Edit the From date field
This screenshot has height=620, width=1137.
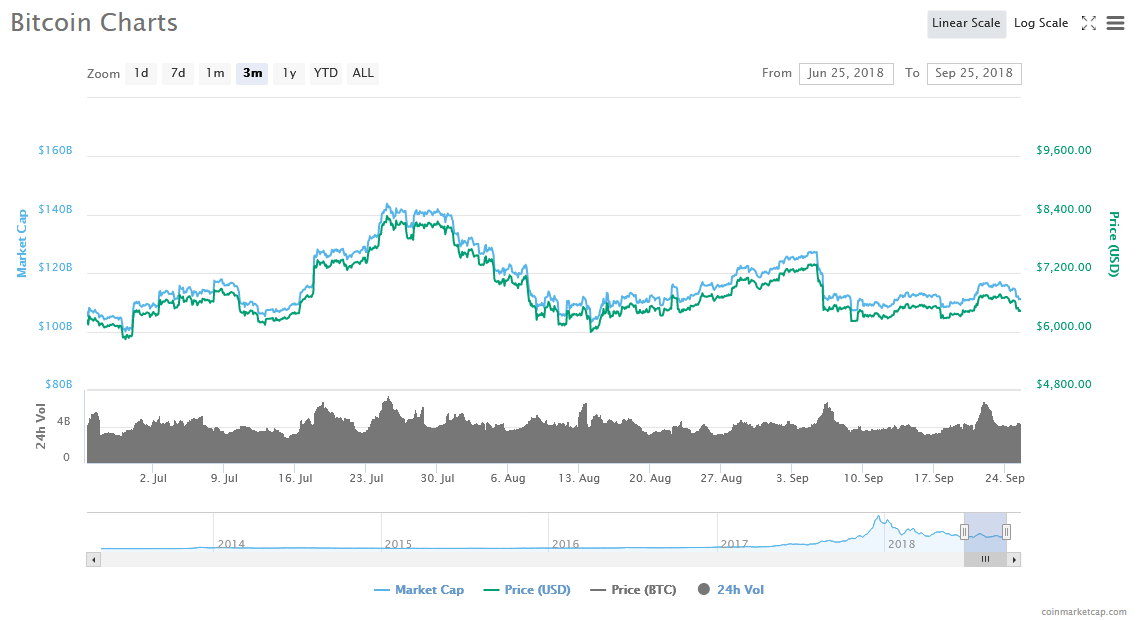tap(846, 73)
